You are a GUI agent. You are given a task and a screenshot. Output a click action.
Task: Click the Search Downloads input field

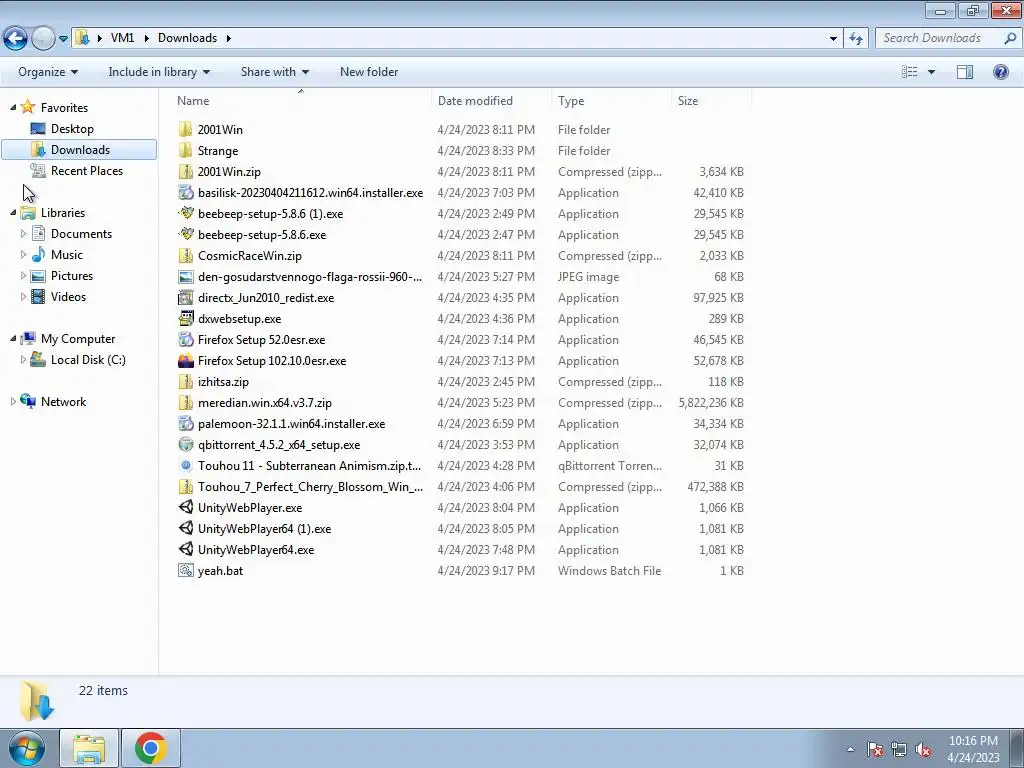[x=939, y=38]
